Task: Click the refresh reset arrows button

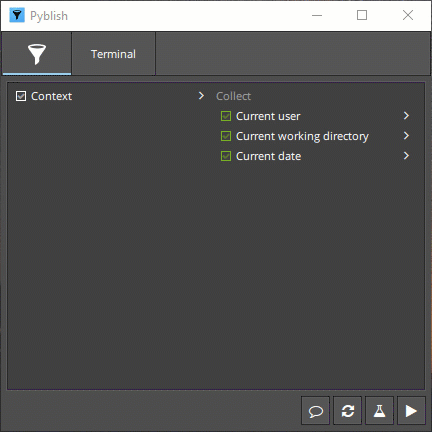Action: pos(347,411)
